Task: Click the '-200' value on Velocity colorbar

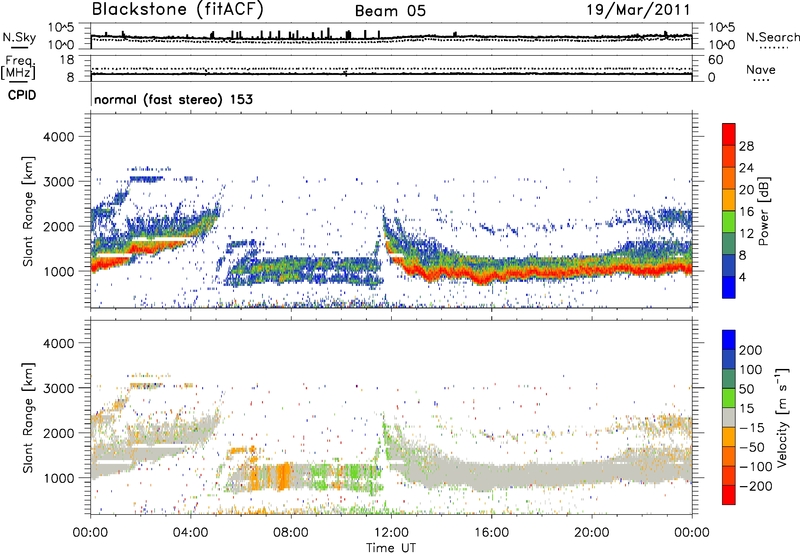Action: [x=756, y=486]
